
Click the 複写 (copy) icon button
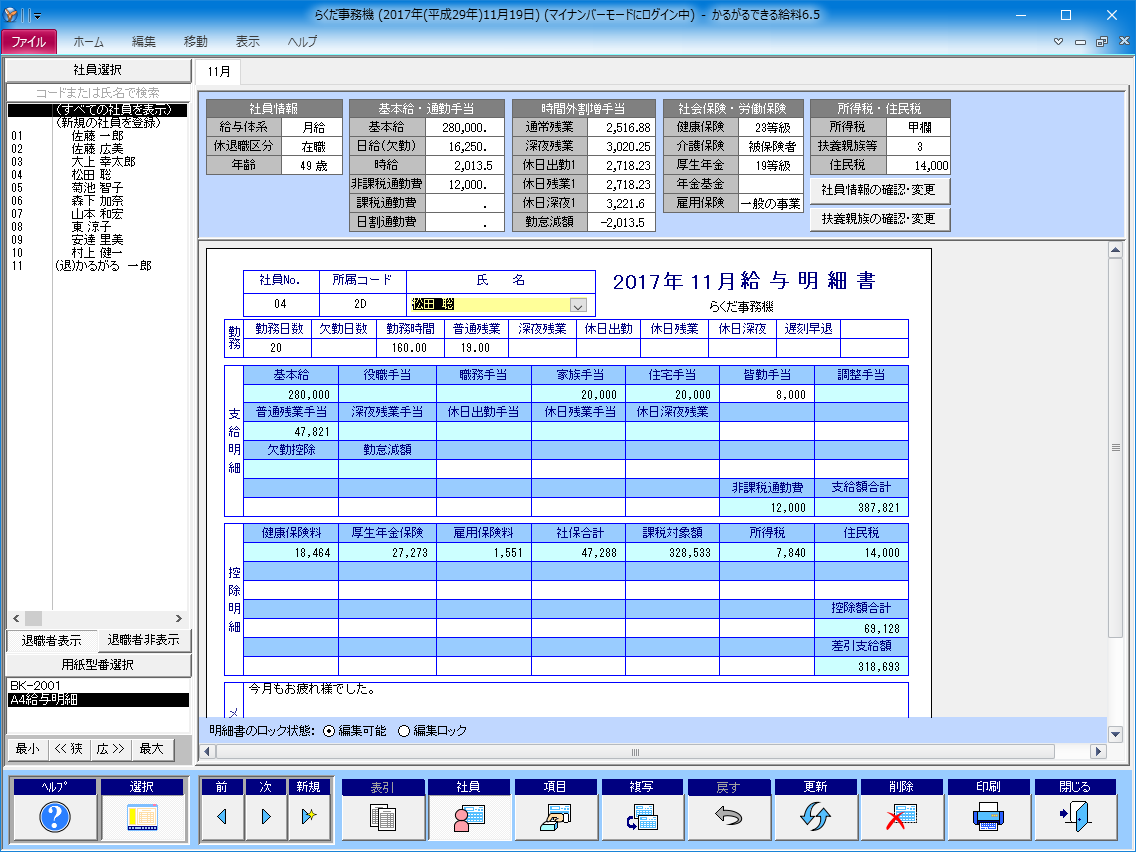(x=643, y=817)
